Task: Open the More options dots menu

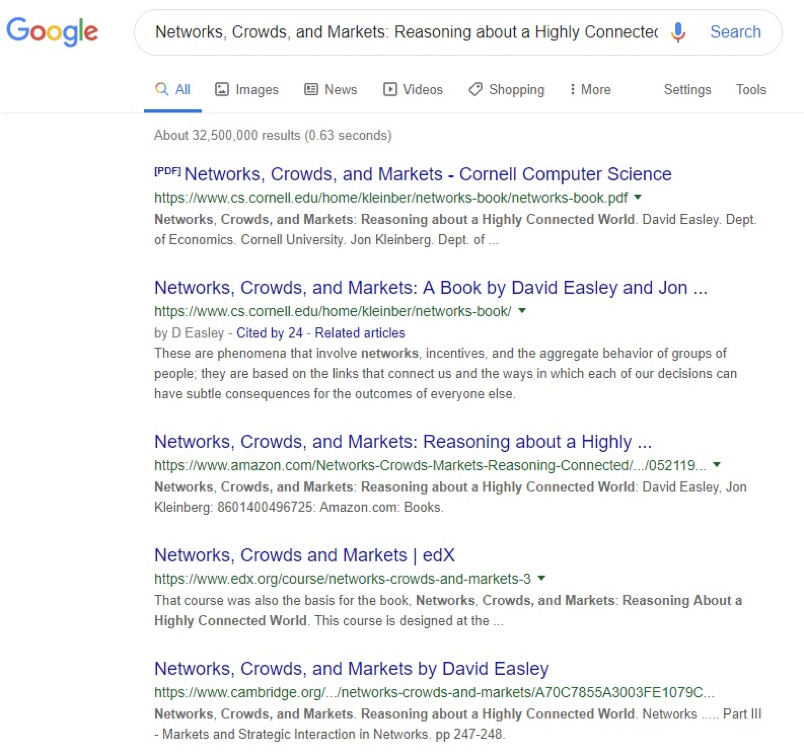Action: tap(572, 89)
